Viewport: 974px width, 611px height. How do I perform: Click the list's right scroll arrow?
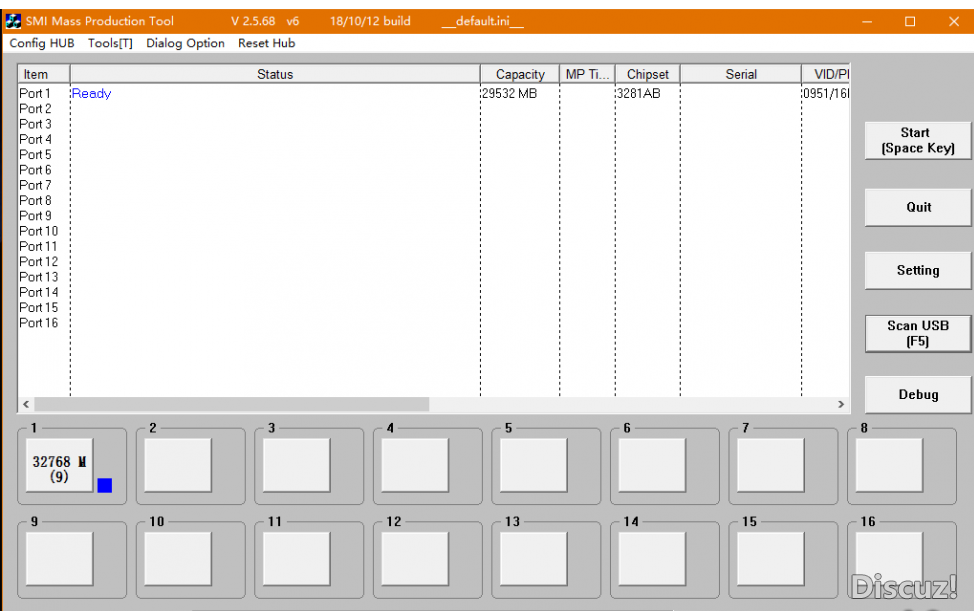coord(841,404)
